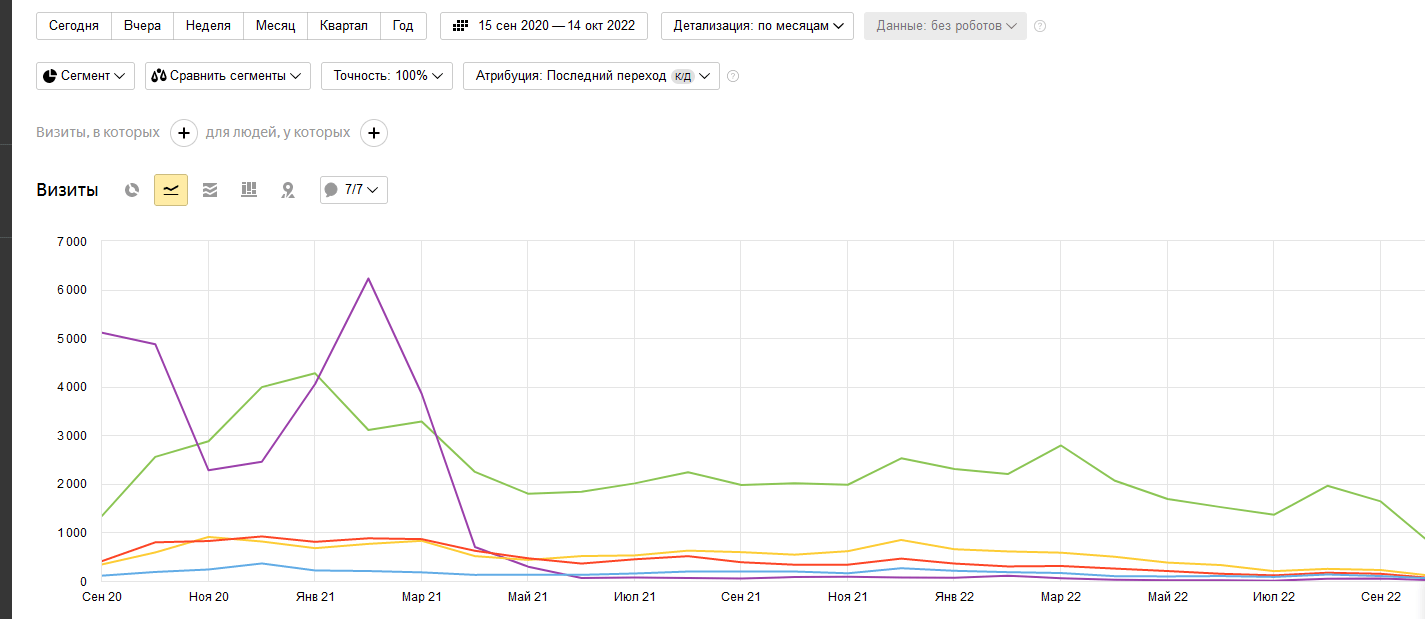Select the 'Год' period tab
Screen dimensions: 1425x619
403,26
